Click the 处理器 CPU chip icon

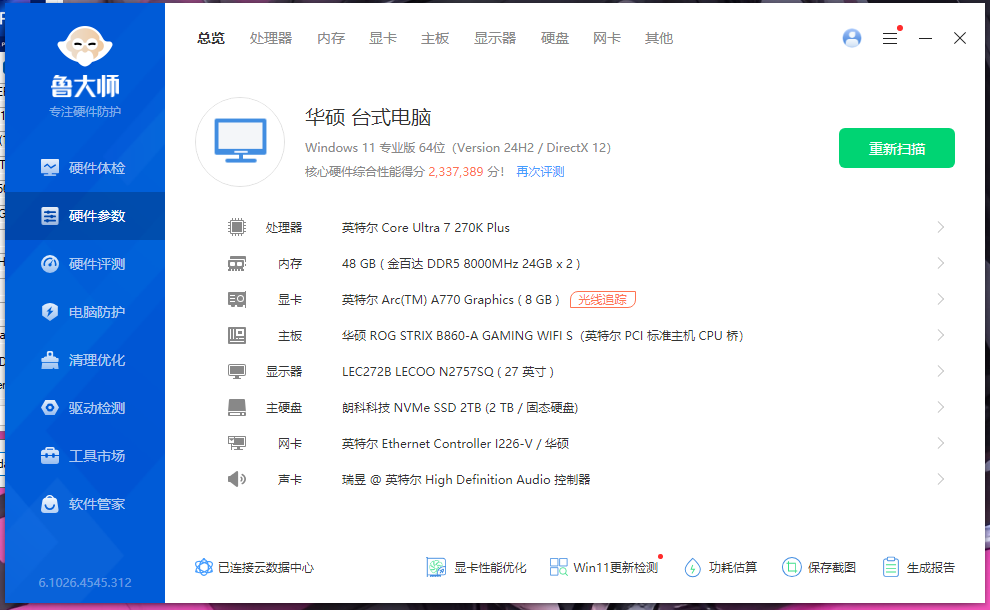(x=237, y=227)
